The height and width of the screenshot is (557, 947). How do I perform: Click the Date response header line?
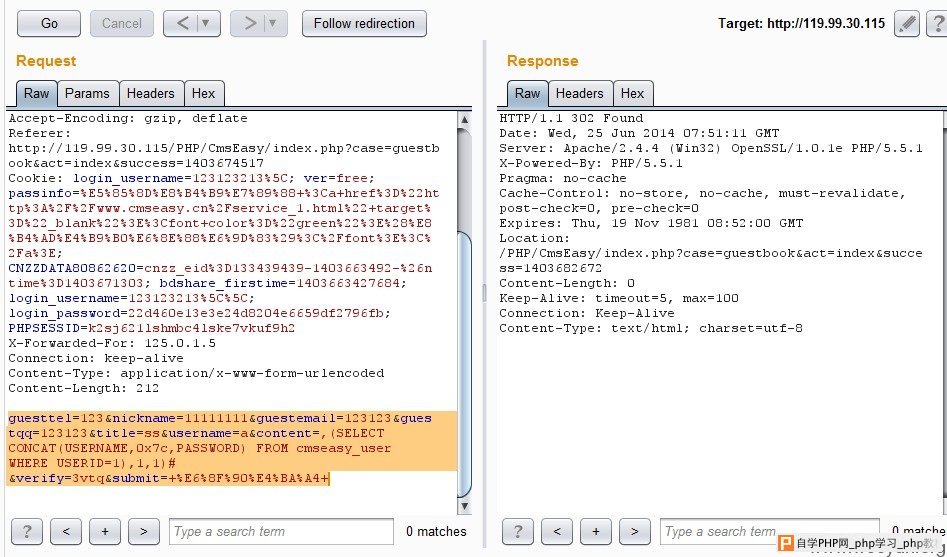[639, 133]
